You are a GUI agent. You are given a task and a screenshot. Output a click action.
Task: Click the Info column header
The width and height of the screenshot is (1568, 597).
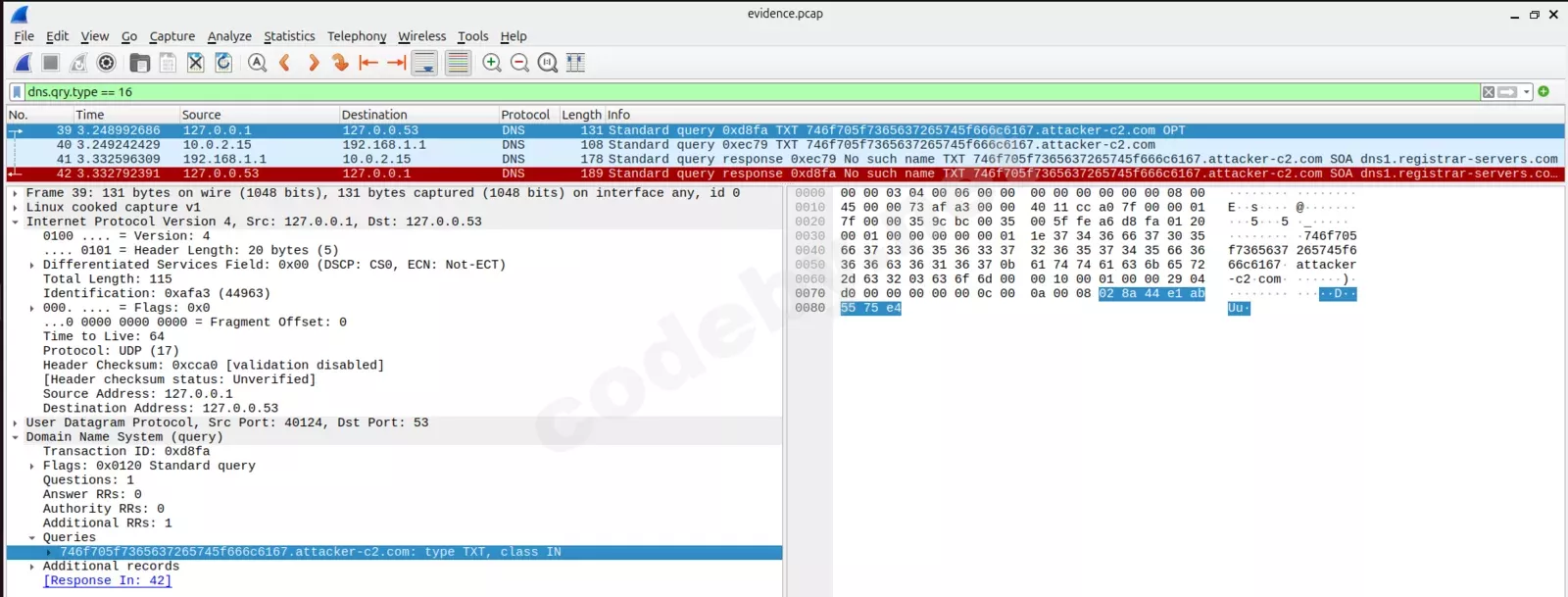click(x=1084, y=115)
